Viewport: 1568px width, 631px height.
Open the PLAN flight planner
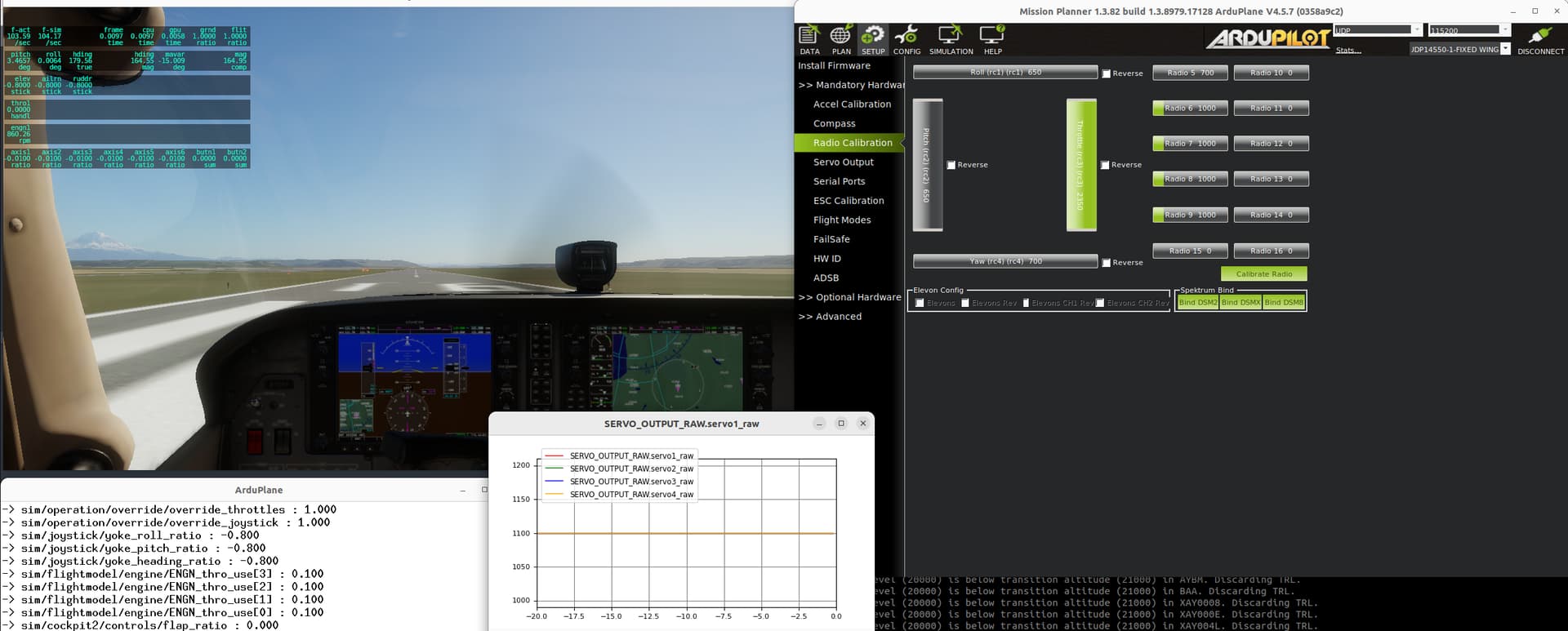coord(841,39)
